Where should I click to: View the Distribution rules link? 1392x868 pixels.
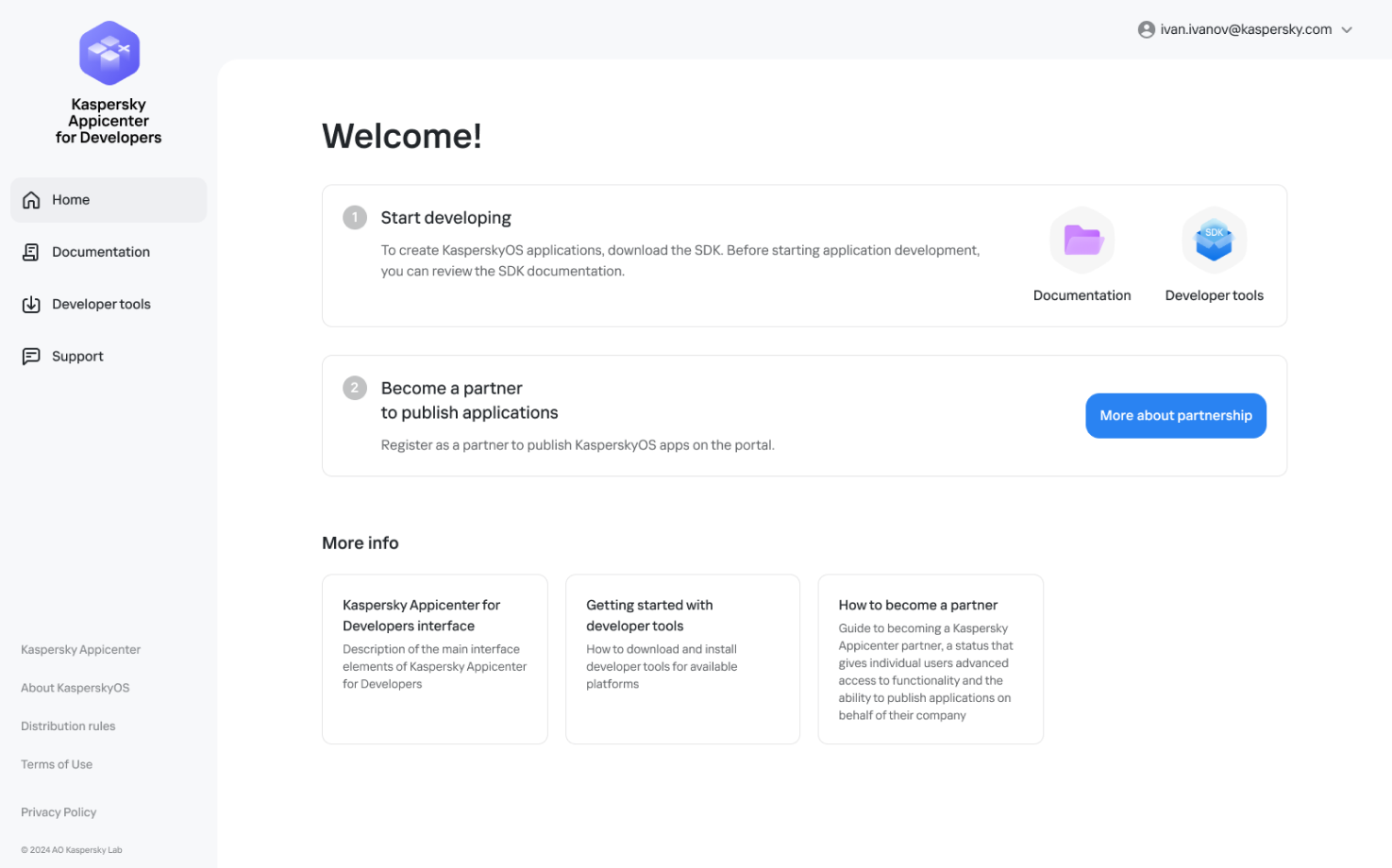[x=68, y=726]
